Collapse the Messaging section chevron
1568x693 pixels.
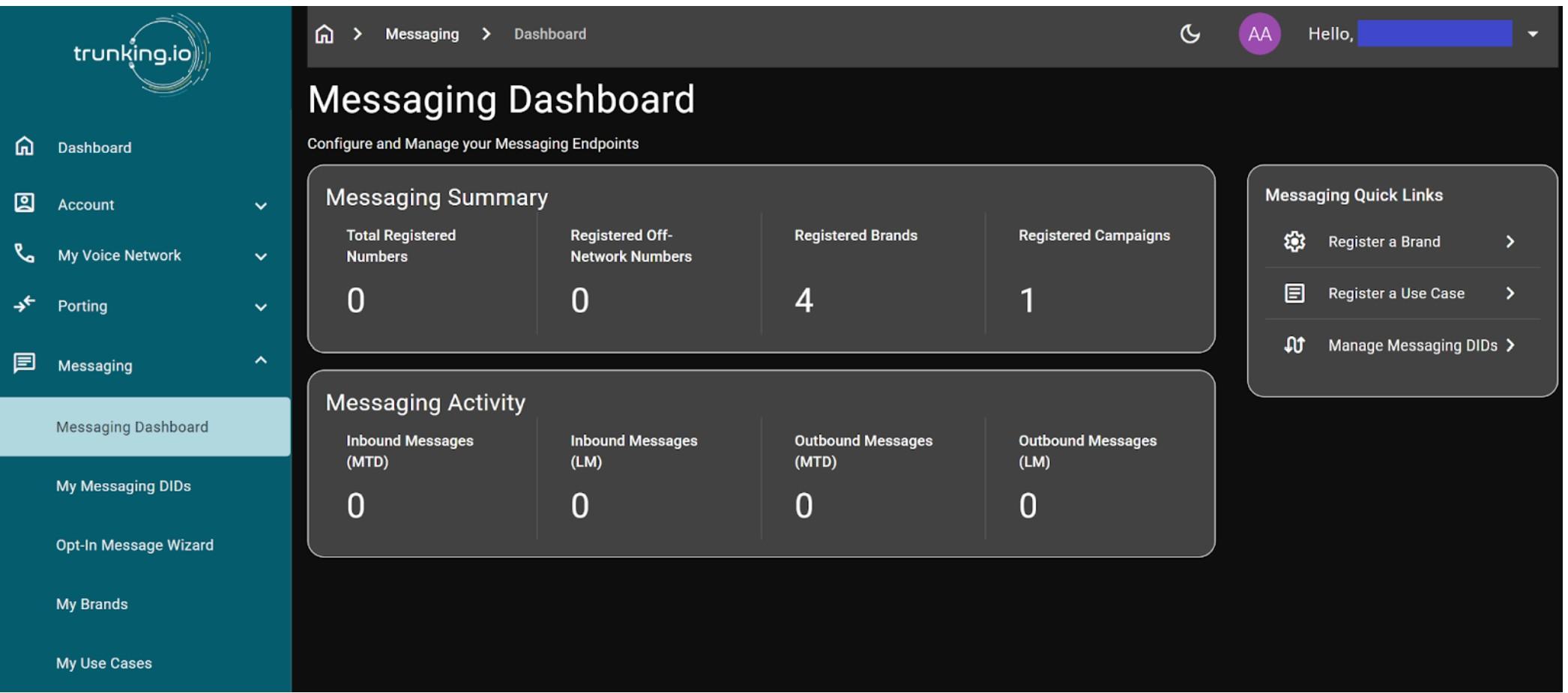(261, 360)
